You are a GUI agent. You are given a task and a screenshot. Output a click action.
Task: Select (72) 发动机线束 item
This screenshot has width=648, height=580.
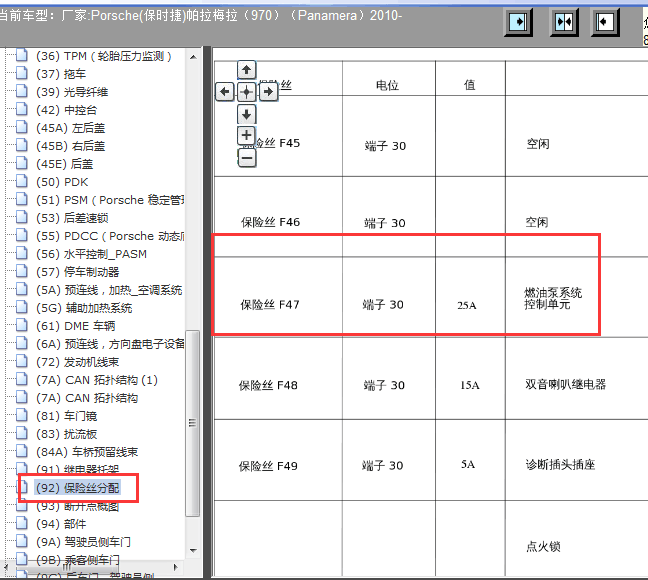(78, 362)
